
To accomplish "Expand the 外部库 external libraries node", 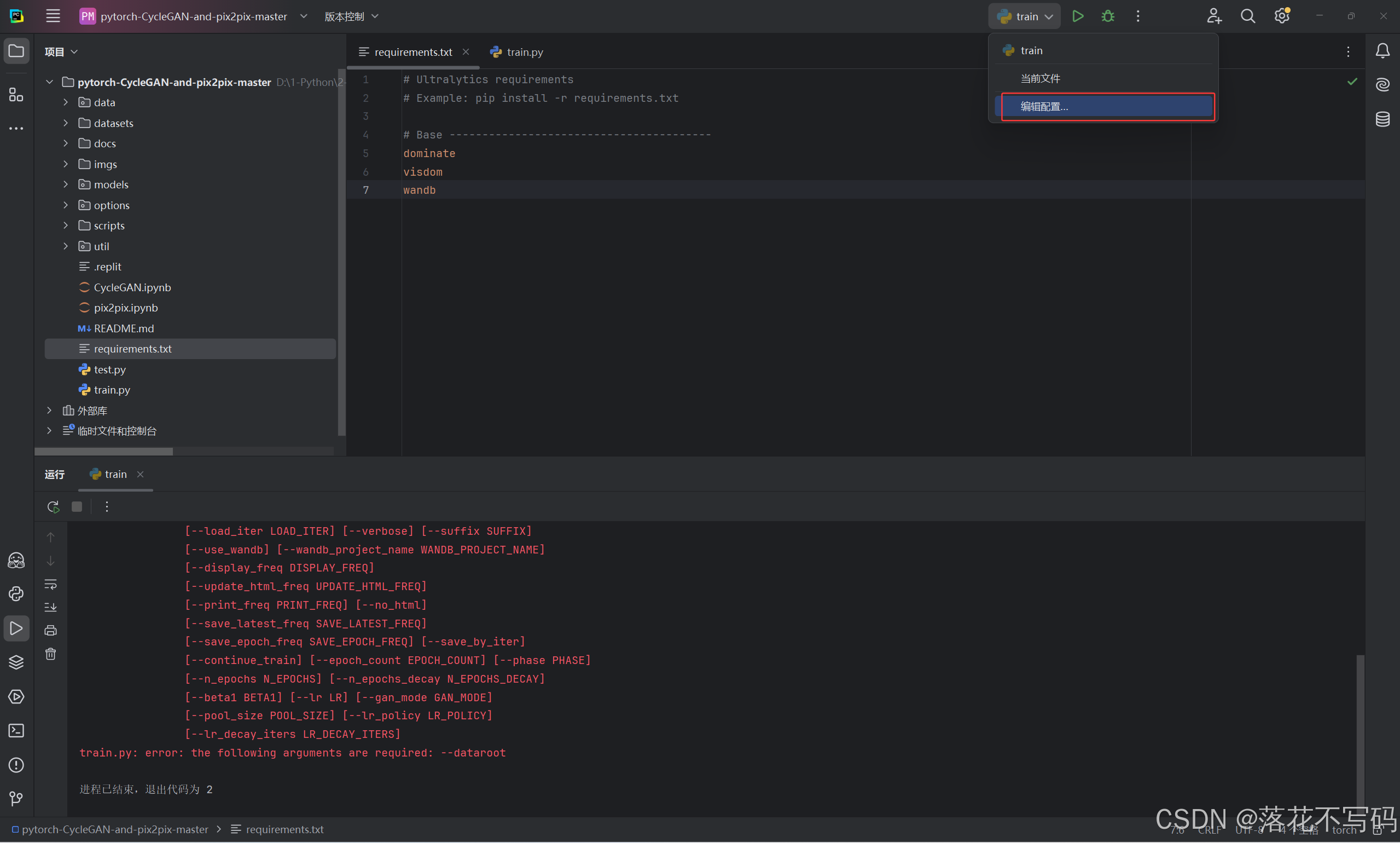I will 49,410.
